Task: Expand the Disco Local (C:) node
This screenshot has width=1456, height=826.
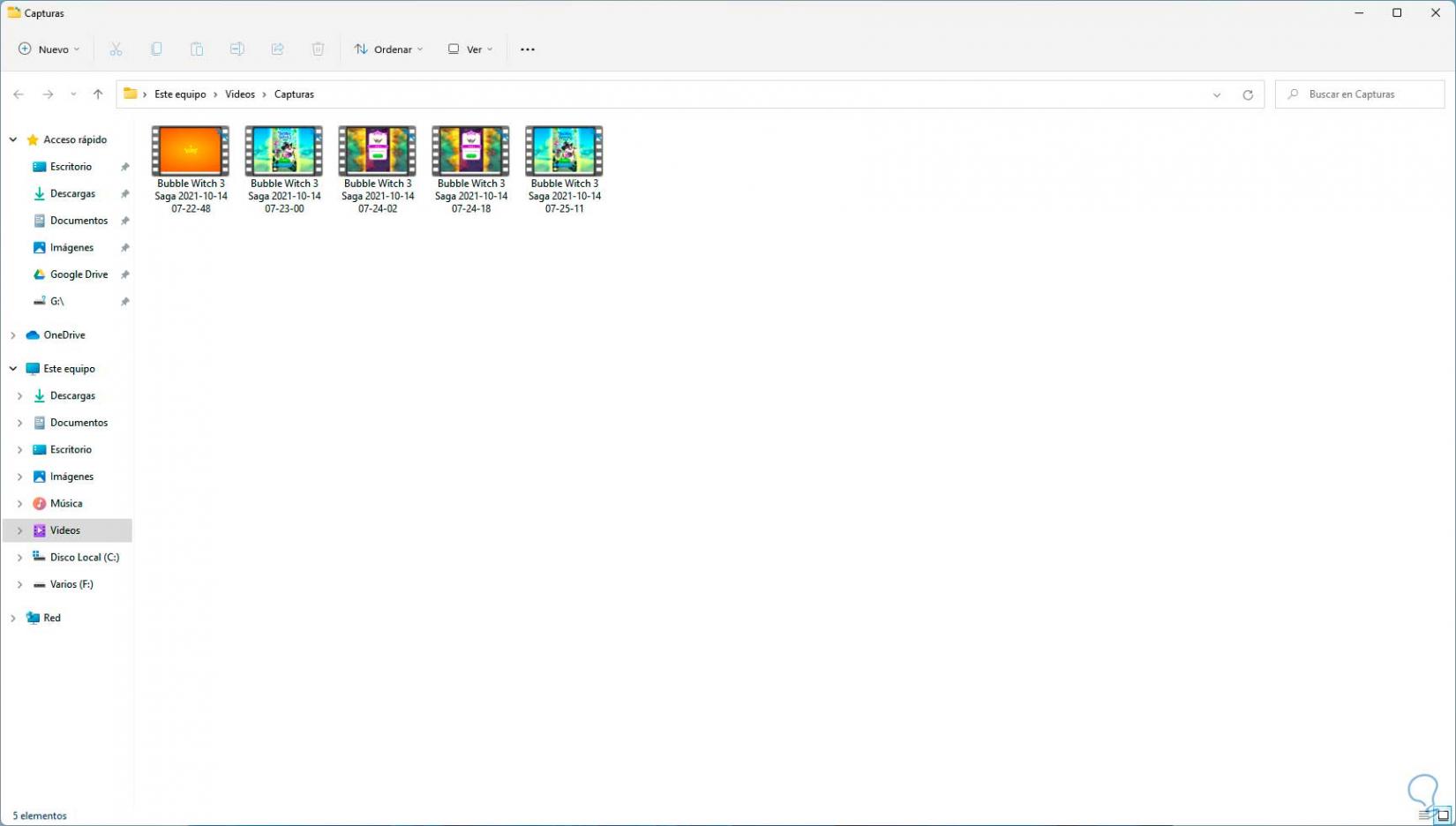Action: click(x=19, y=558)
